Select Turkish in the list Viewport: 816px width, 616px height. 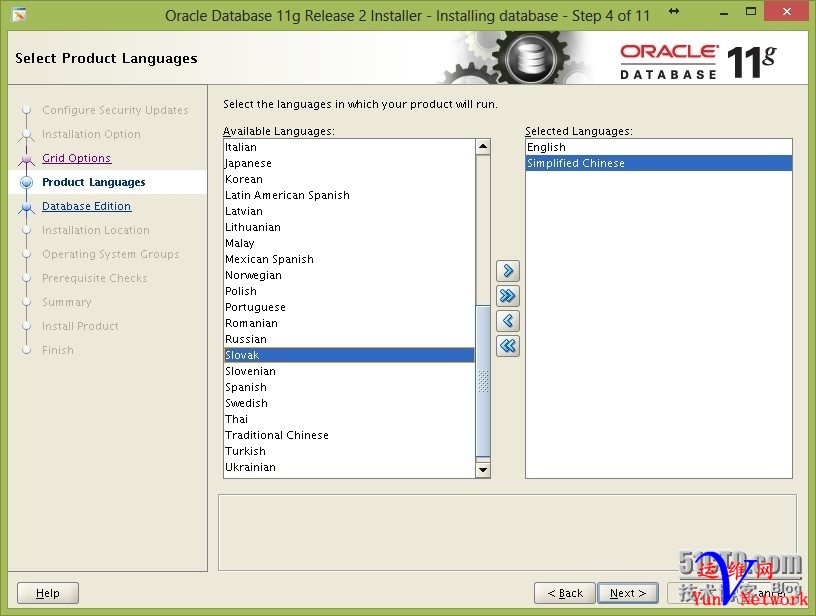click(x=349, y=451)
